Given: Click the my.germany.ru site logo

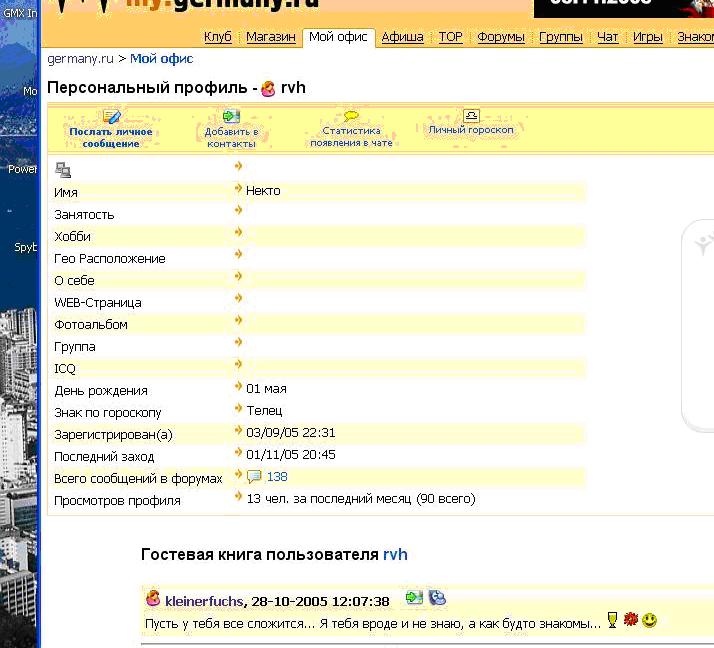Looking at the screenshot, I should (187, 5).
